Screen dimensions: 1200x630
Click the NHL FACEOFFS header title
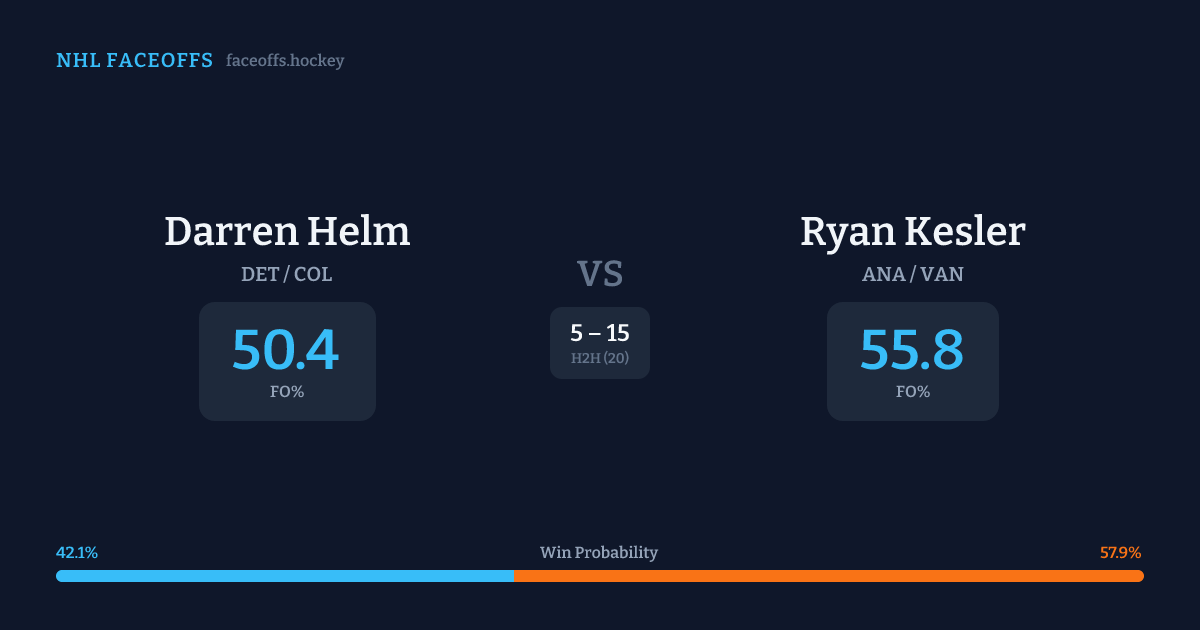(x=134, y=61)
